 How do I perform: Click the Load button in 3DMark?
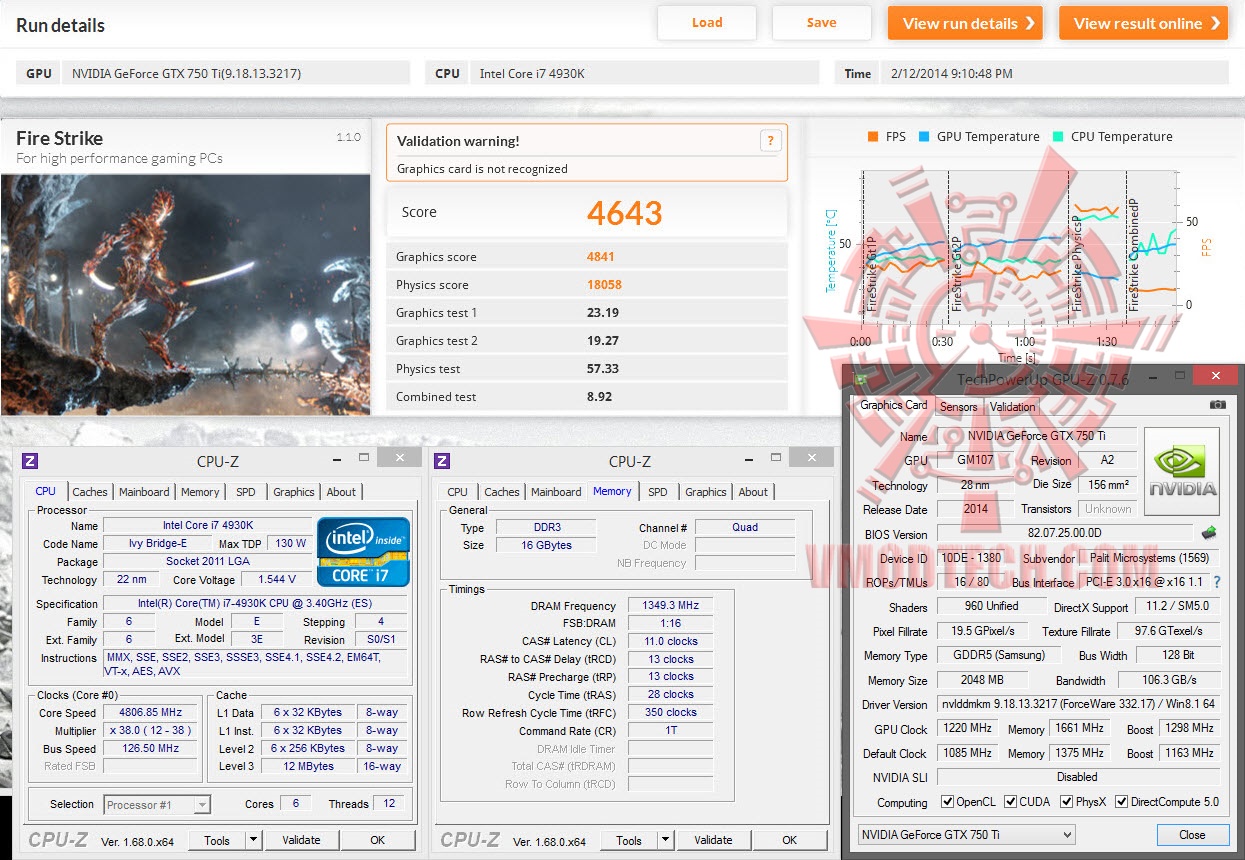(x=707, y=23)
